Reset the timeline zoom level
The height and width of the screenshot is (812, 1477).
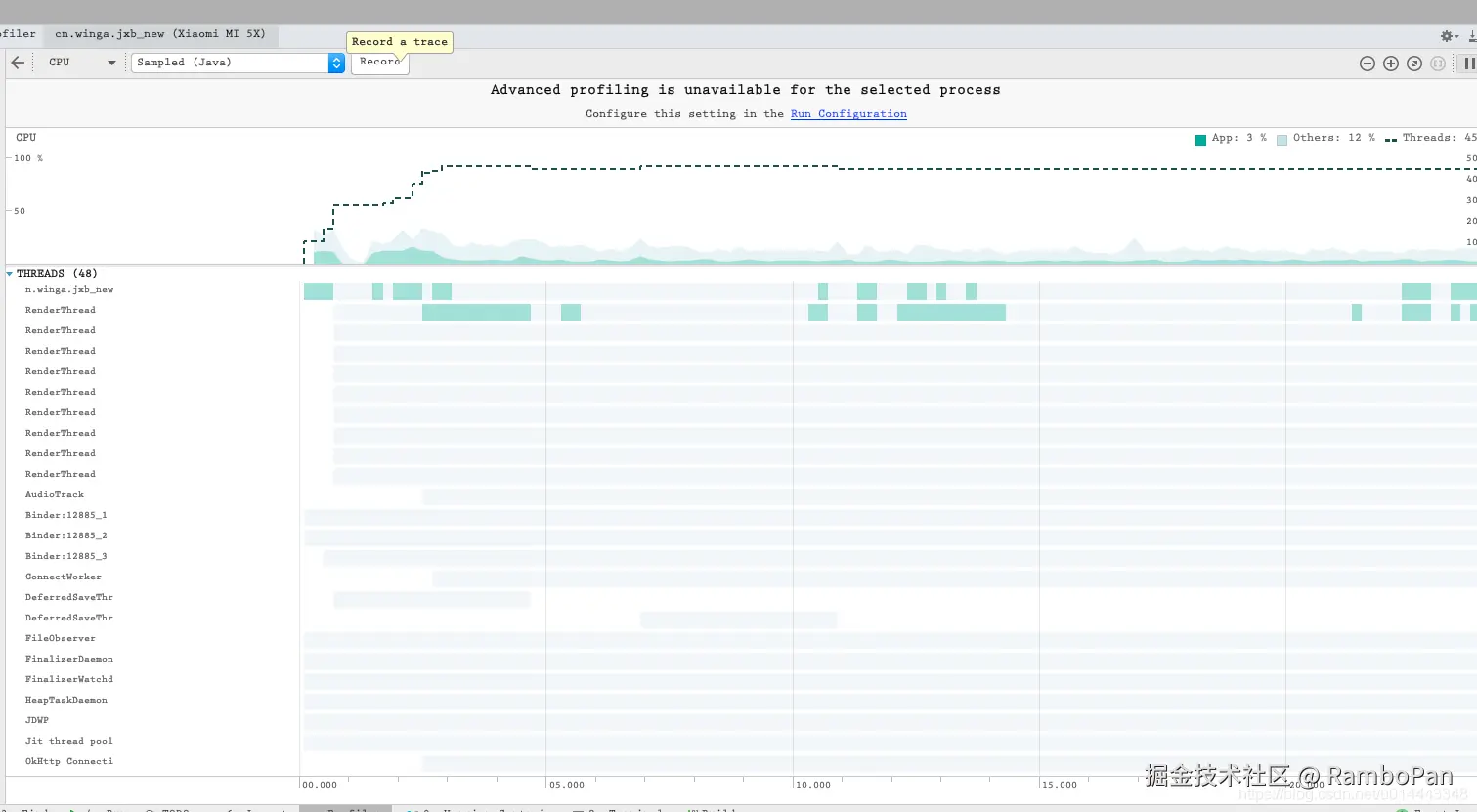tap(1414, 64)
